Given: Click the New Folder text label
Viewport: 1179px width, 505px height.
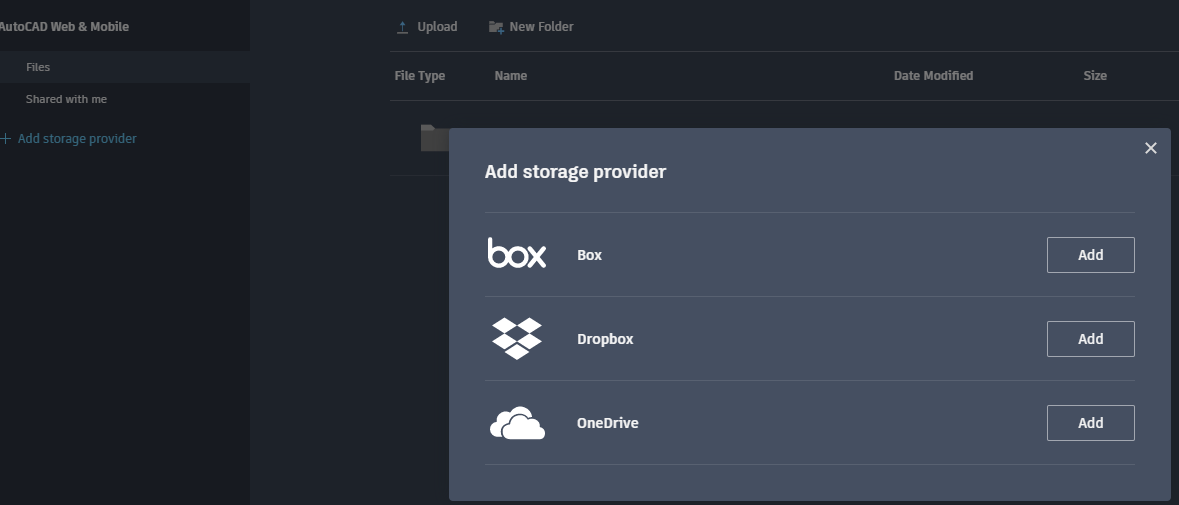Looking at the screenshot, I should point(541,27).
